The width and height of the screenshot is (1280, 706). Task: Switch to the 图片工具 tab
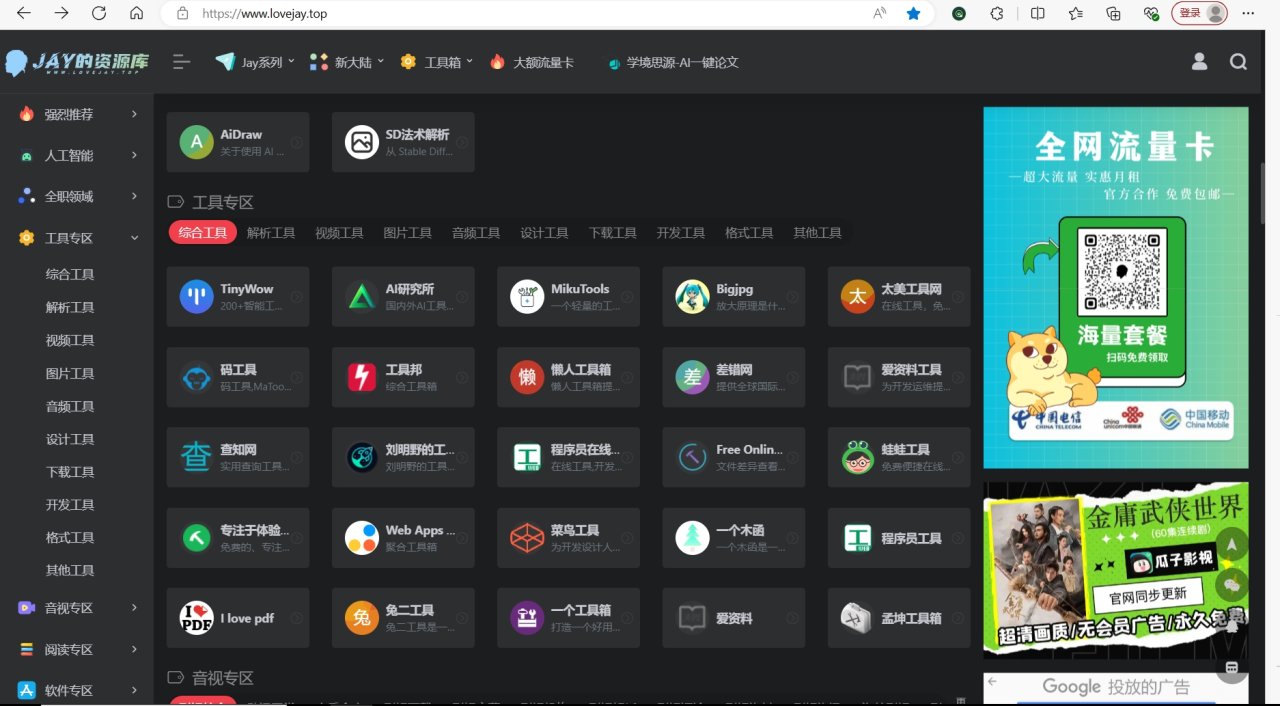(x=408, y=233)
